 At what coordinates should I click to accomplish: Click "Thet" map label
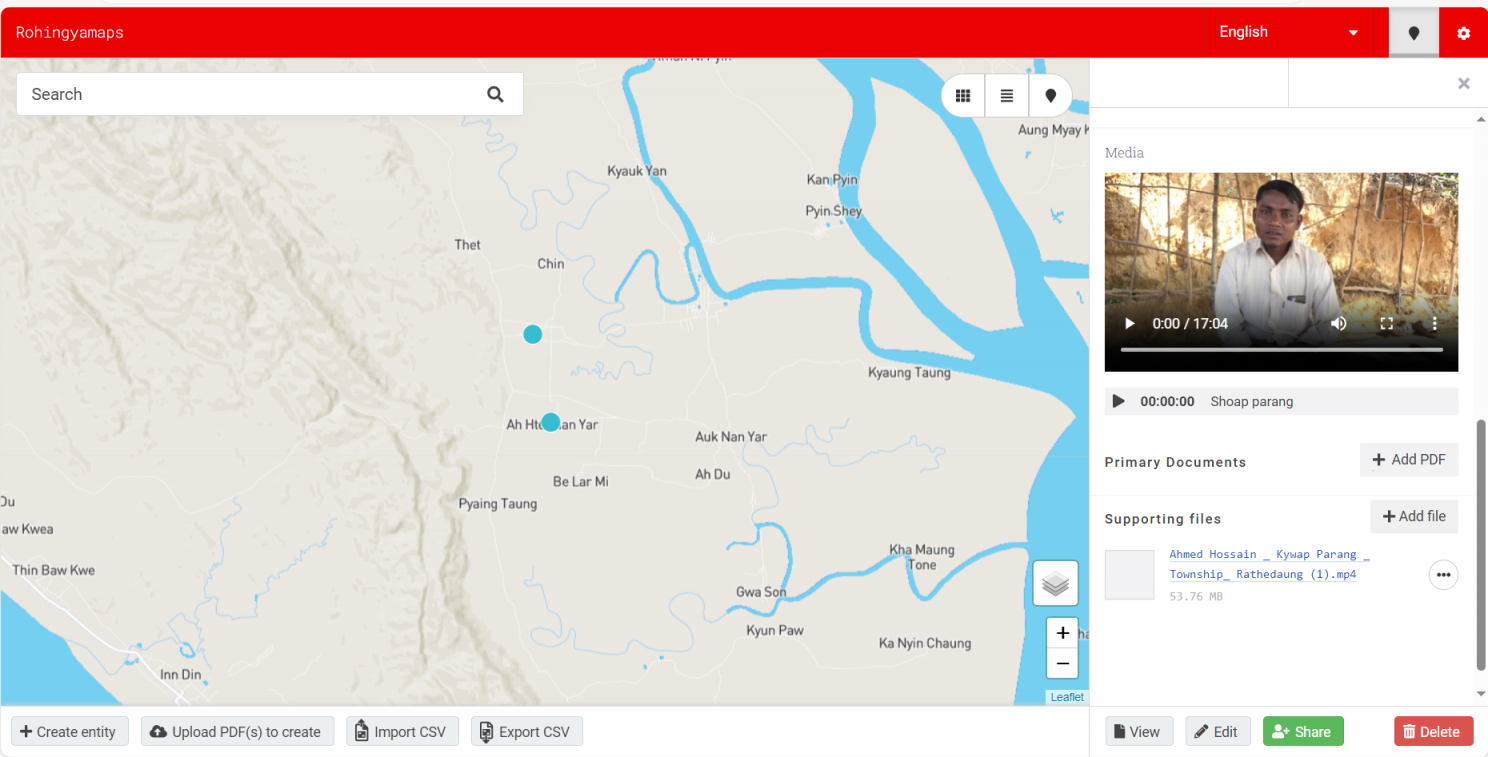point(468,245)
